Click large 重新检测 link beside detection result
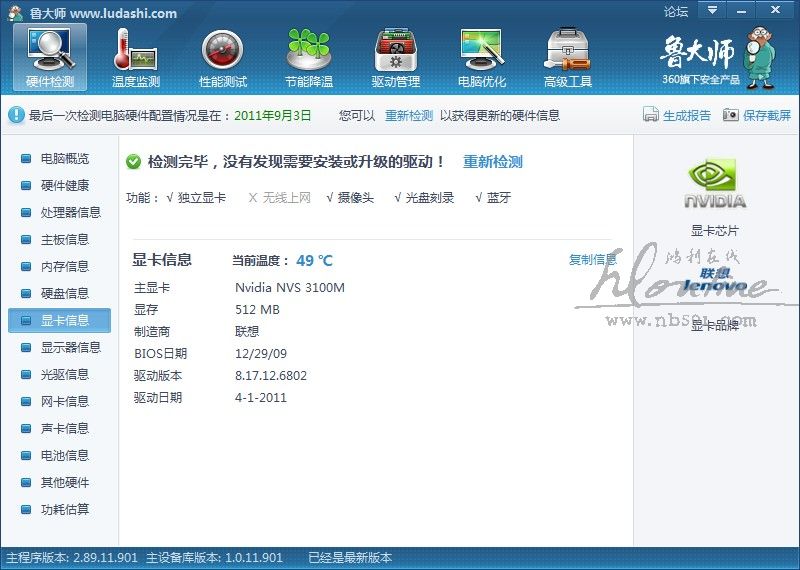The image size is (800, 570). click(492, 162)
